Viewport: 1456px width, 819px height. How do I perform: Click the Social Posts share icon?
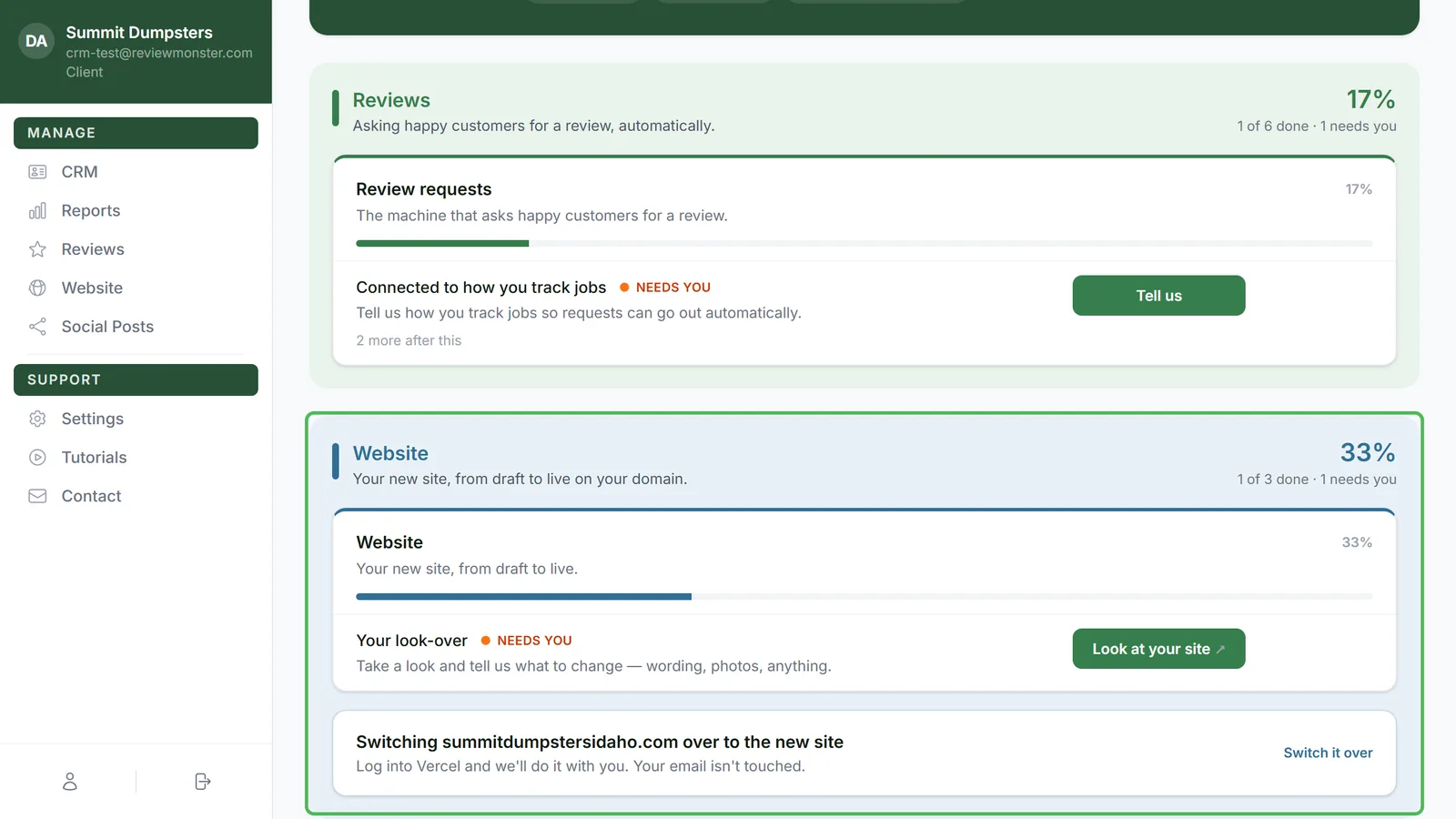tap(37, 327)
